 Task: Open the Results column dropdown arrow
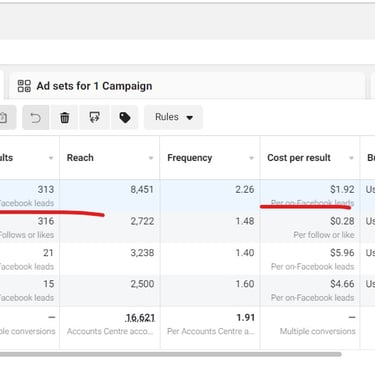51,158
